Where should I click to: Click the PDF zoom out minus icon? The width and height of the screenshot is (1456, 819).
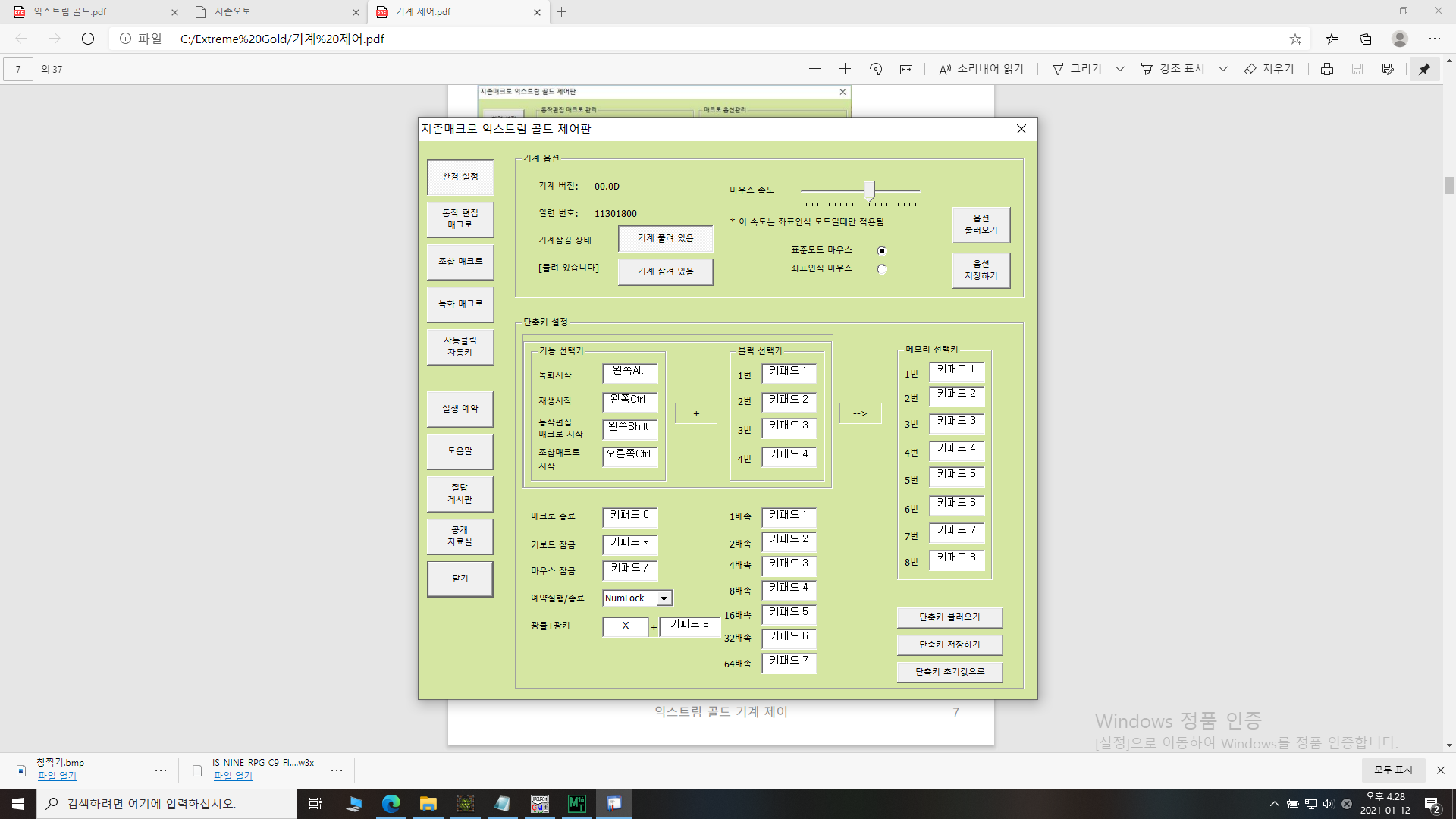click(x=814, y=69)
